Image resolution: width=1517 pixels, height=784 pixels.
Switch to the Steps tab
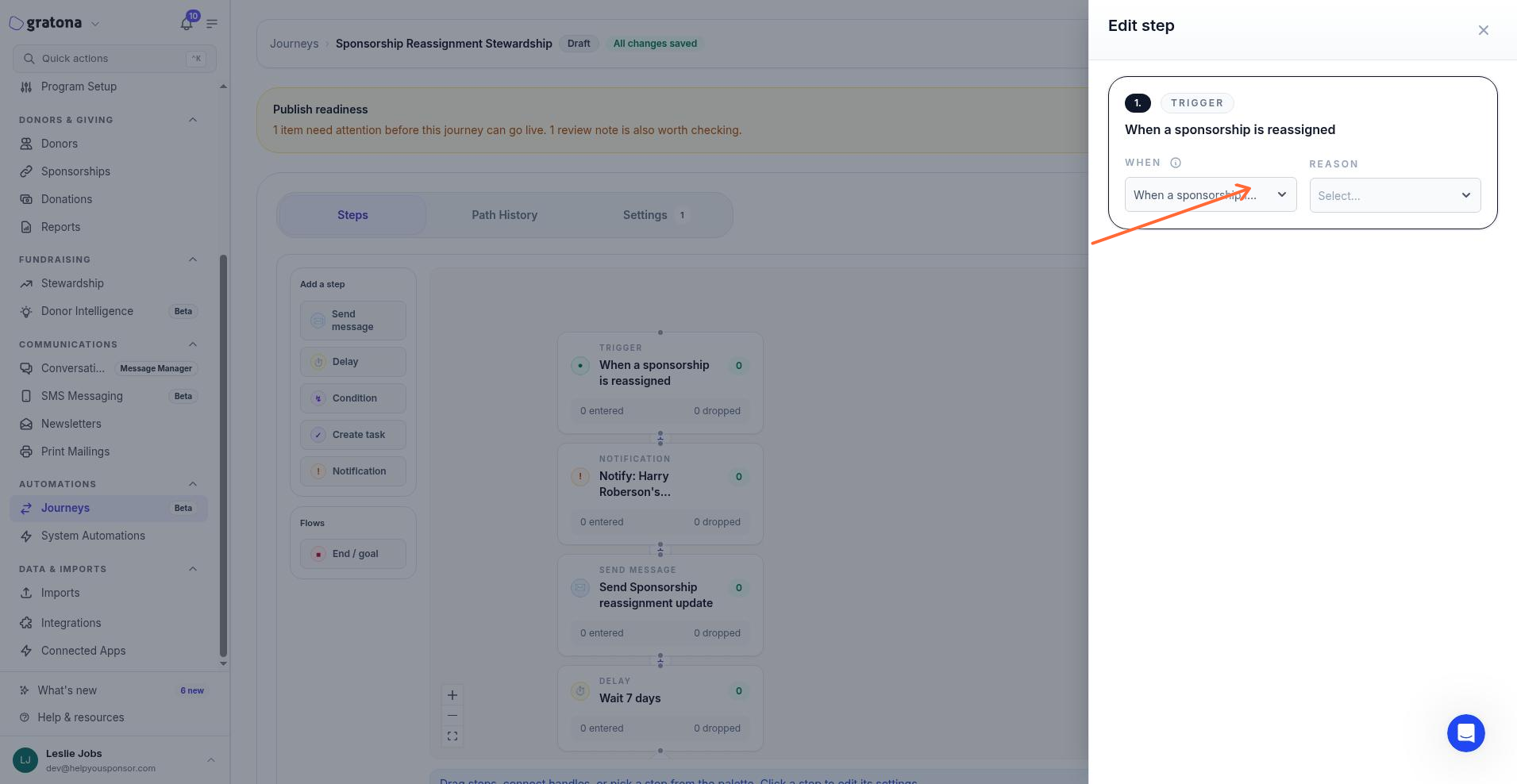pyautogui.click(x=352, y=215)
